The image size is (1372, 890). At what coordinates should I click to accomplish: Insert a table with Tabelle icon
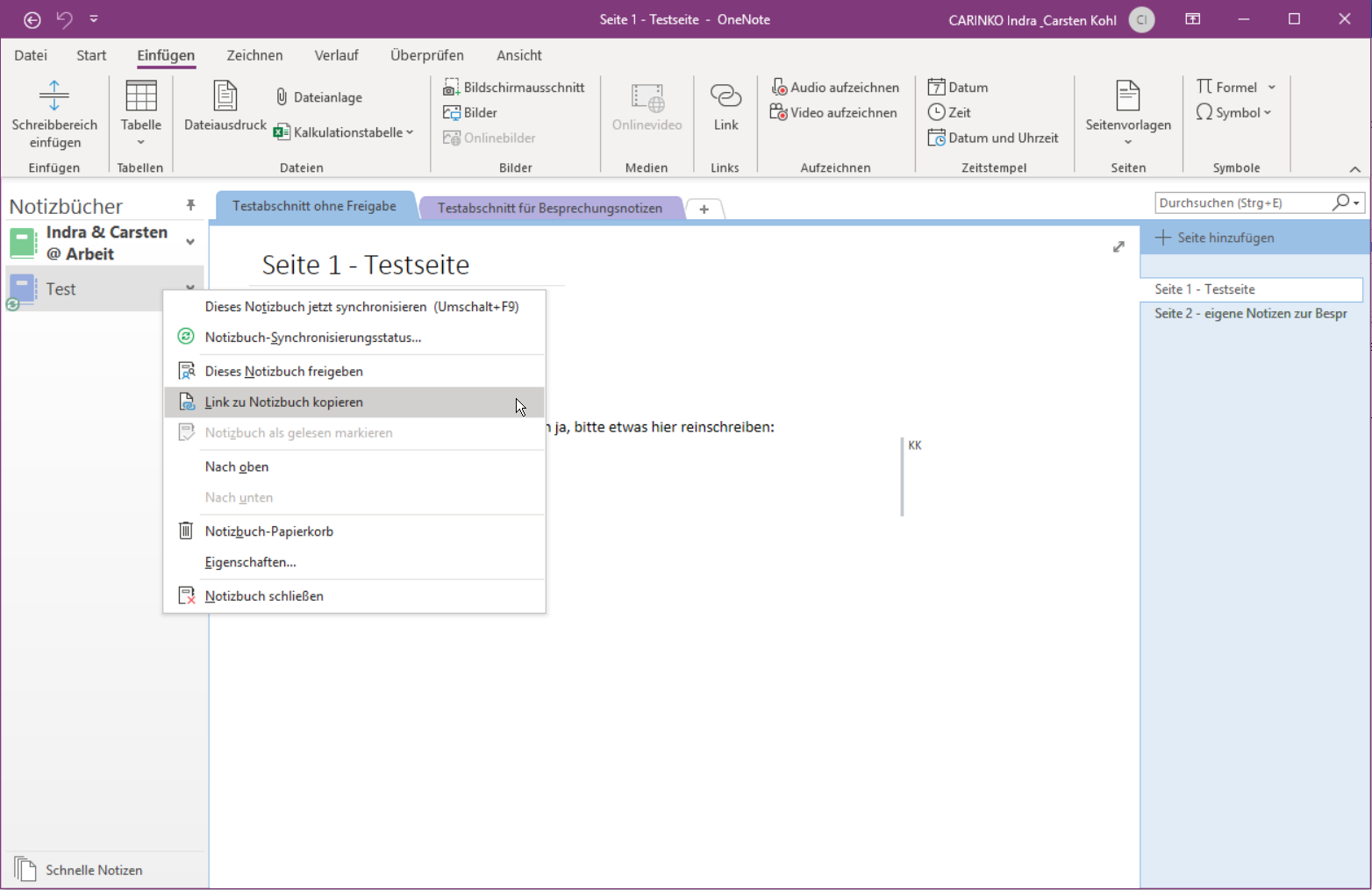(x=141, y=95)
